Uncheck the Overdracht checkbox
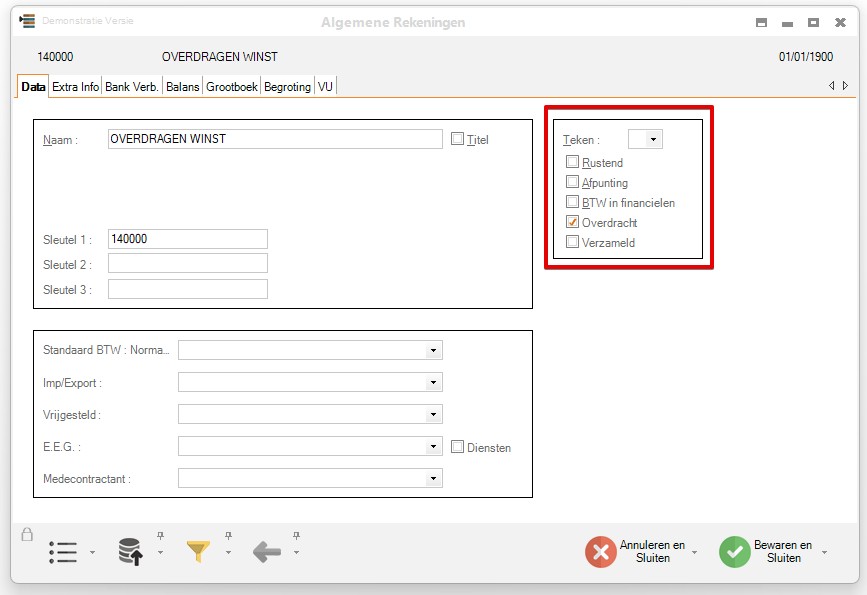This screenshot has width=867, height=595. [572, 222]
